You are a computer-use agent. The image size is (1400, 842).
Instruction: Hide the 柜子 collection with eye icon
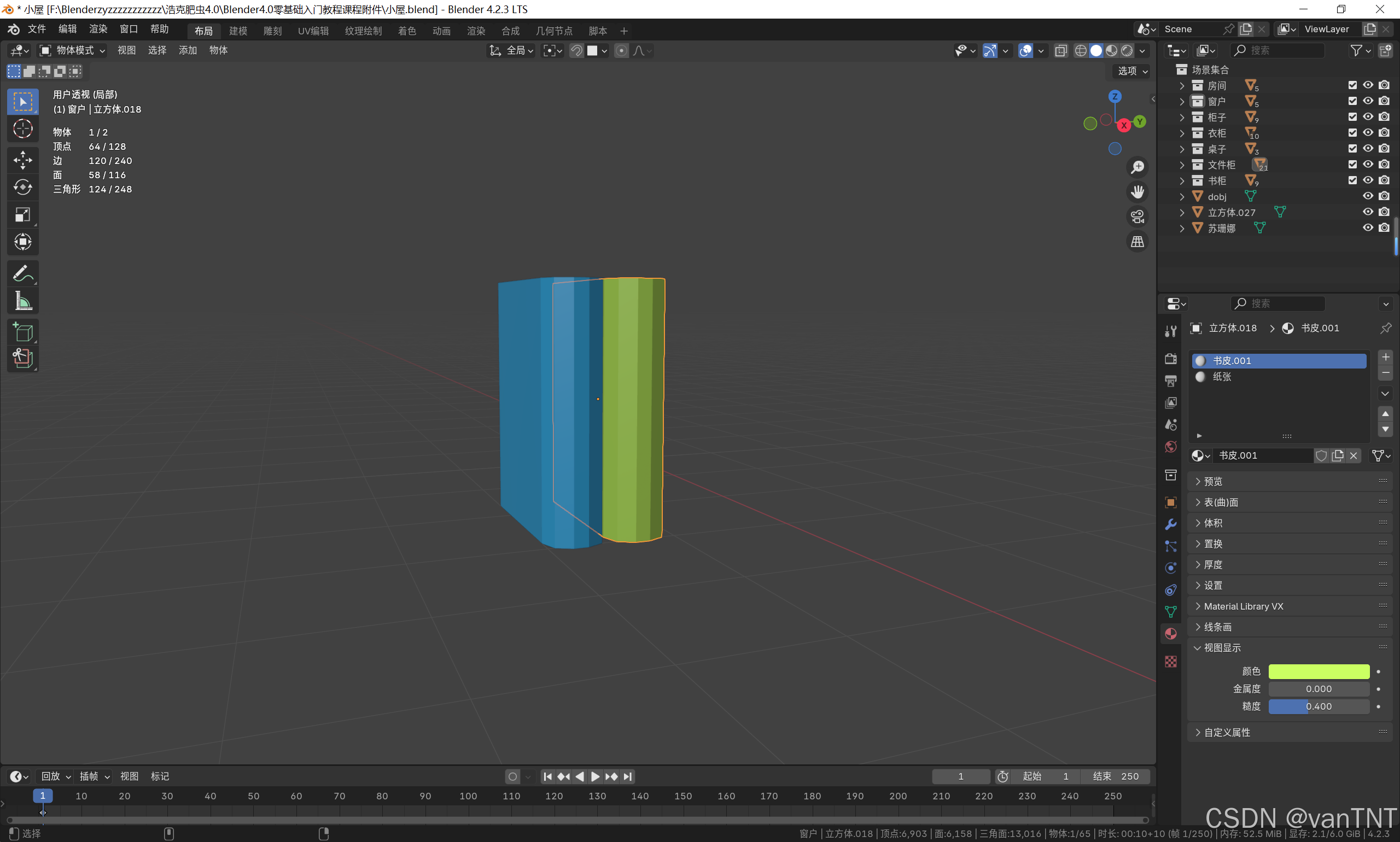coord(1368,117)
